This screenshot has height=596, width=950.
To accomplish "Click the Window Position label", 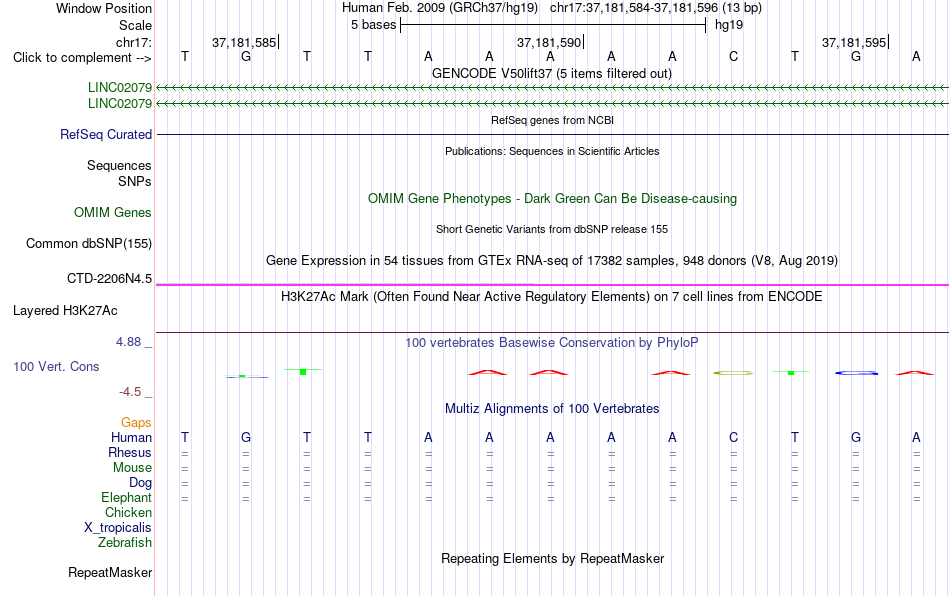I will [x=104, y=8].
